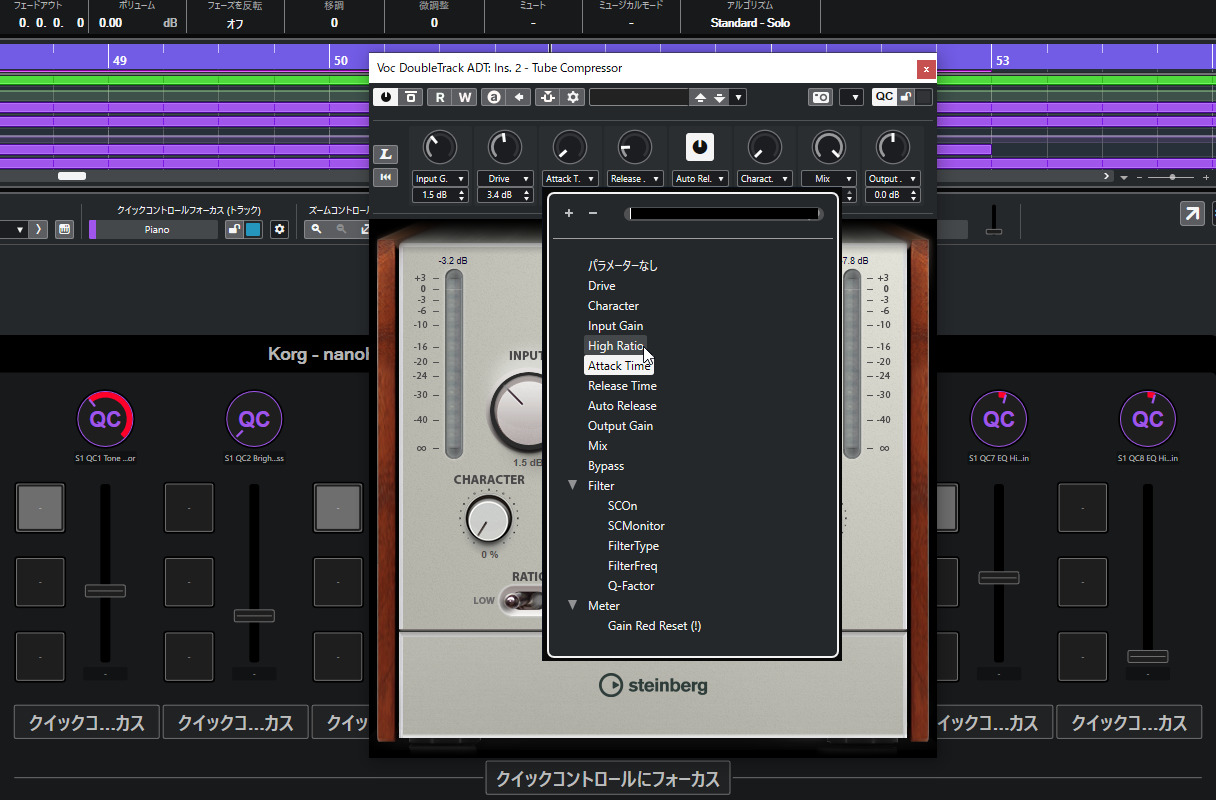Enable Write automation on the Tube Compressor
Screen dimensions: 1216x800
click(464, 96)
